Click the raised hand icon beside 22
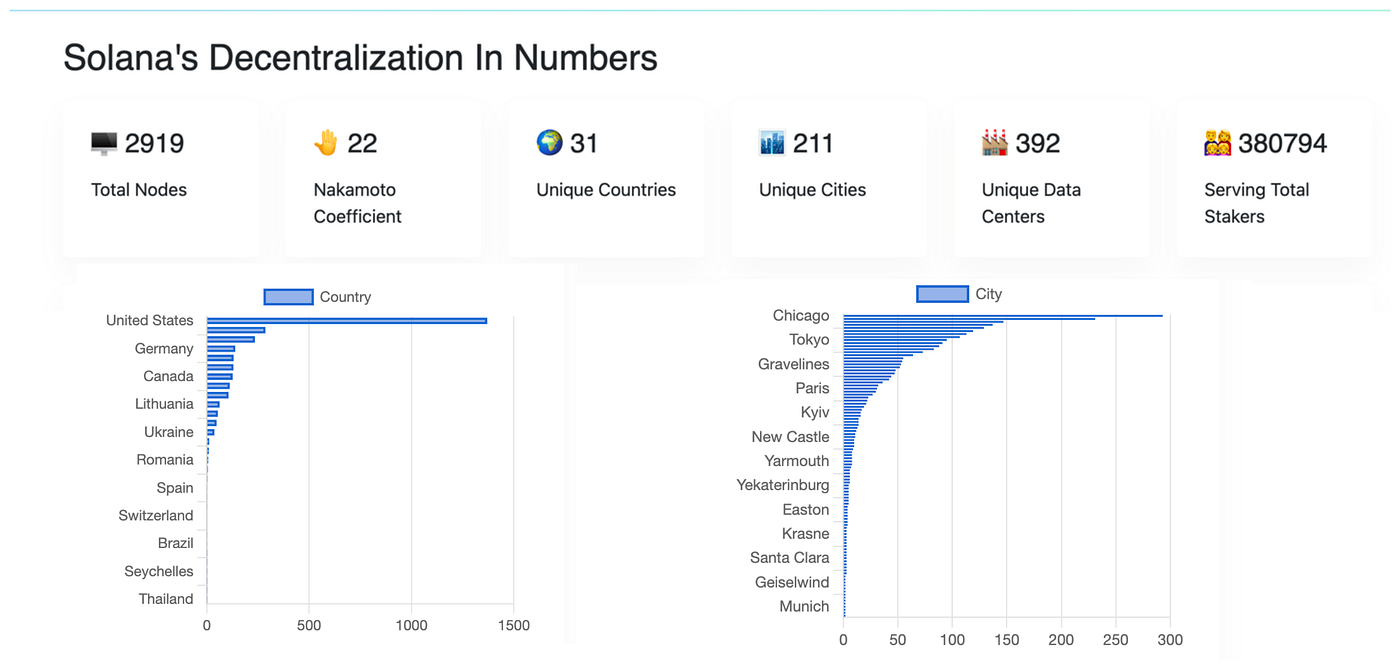This screenshot has width=1400, height=669. 326,143
